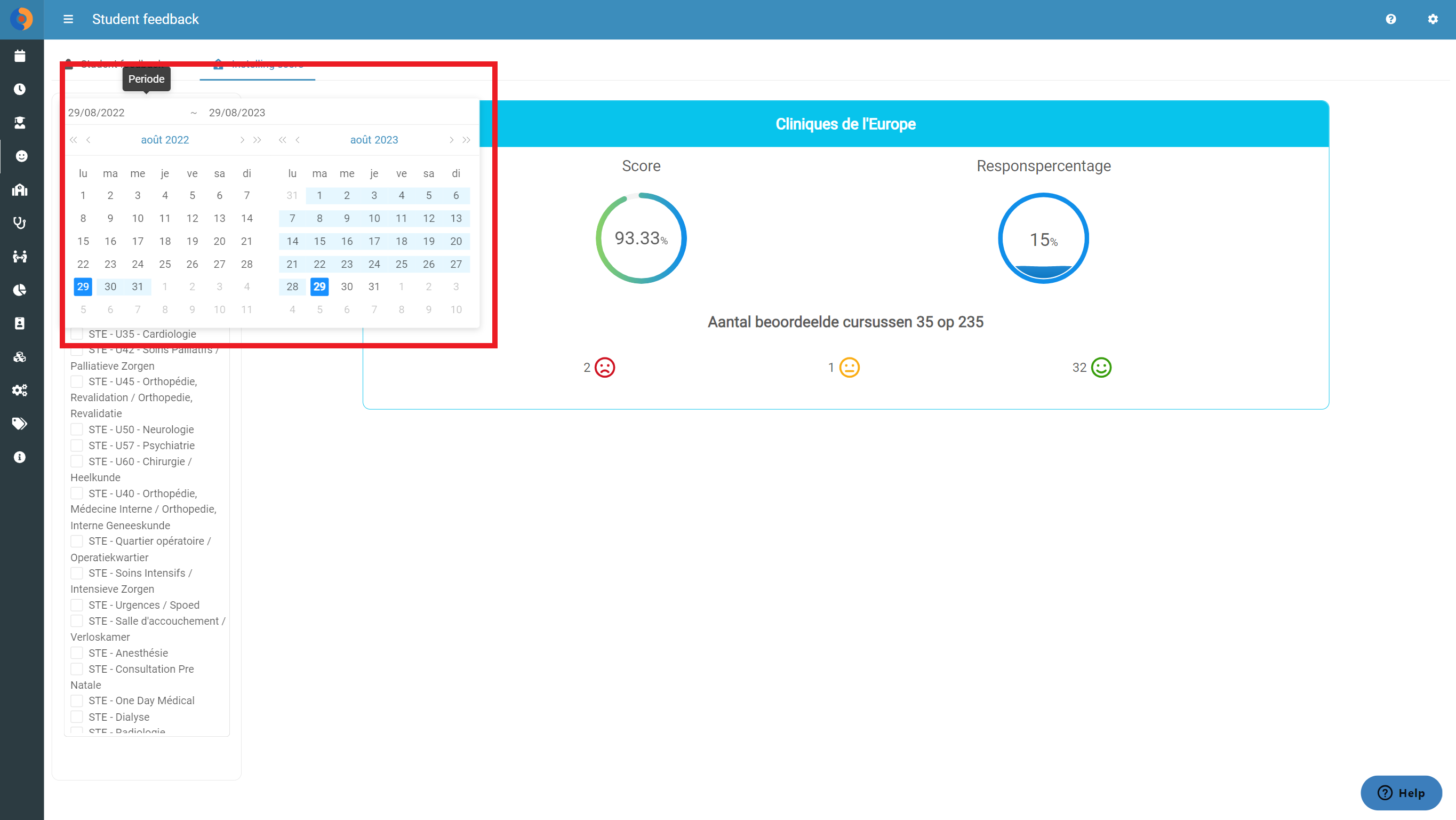Go to previous month in août 2023 calendar
The height and width of the screenshot is (820, 1456).
(298, 140)
